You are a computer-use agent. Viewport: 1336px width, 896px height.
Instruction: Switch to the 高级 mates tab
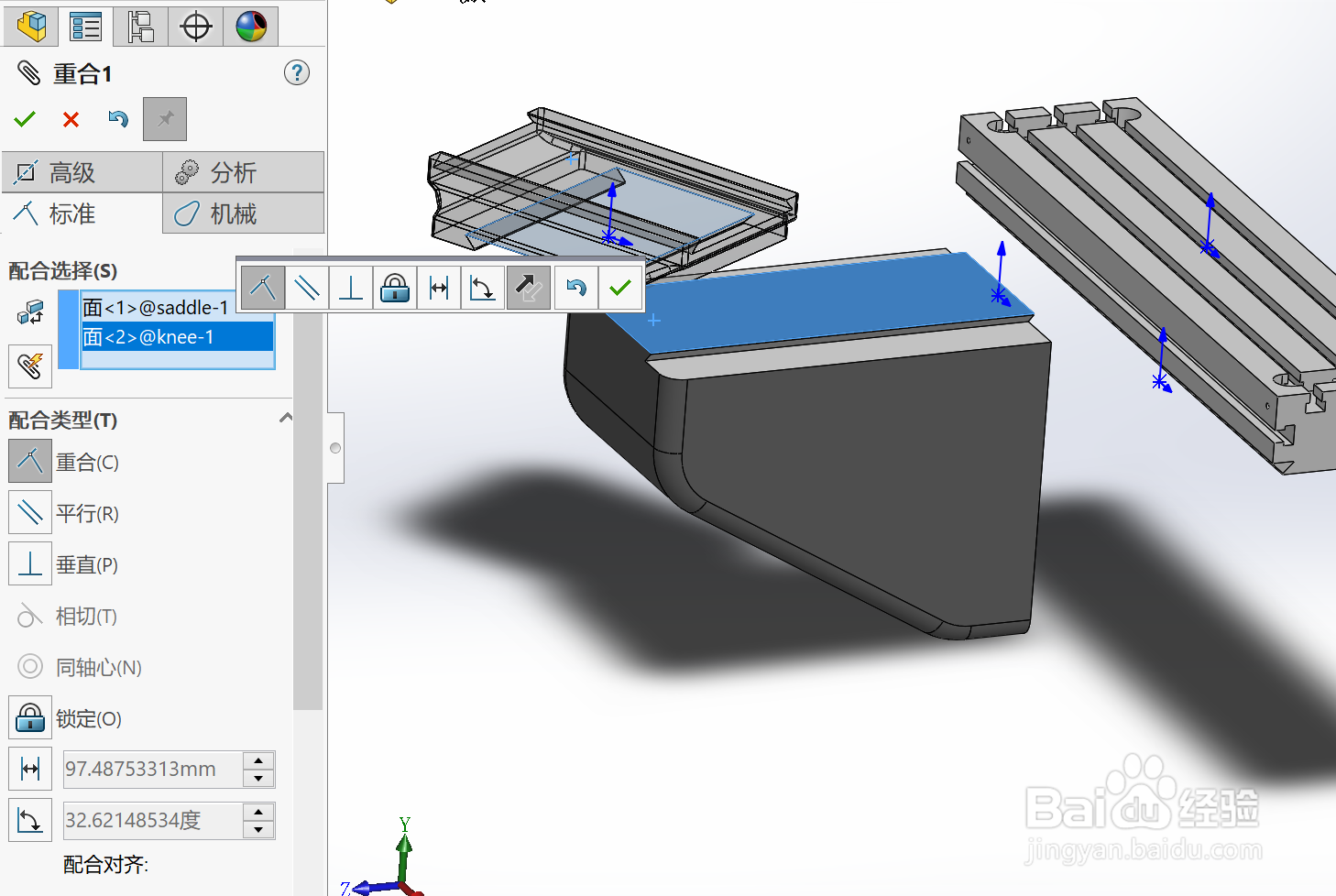82,172
